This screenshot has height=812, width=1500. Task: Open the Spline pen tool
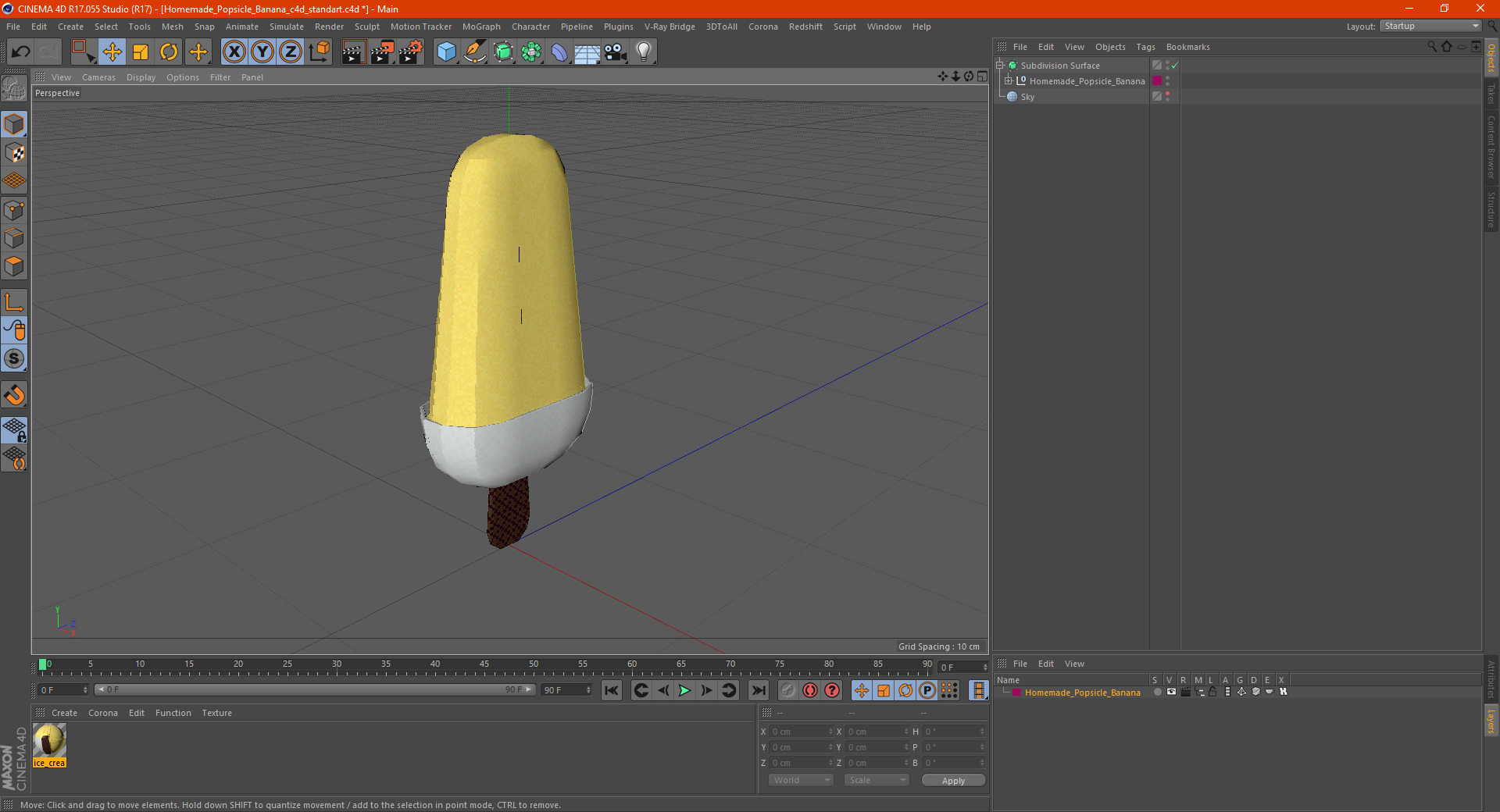tap(475, 52)
